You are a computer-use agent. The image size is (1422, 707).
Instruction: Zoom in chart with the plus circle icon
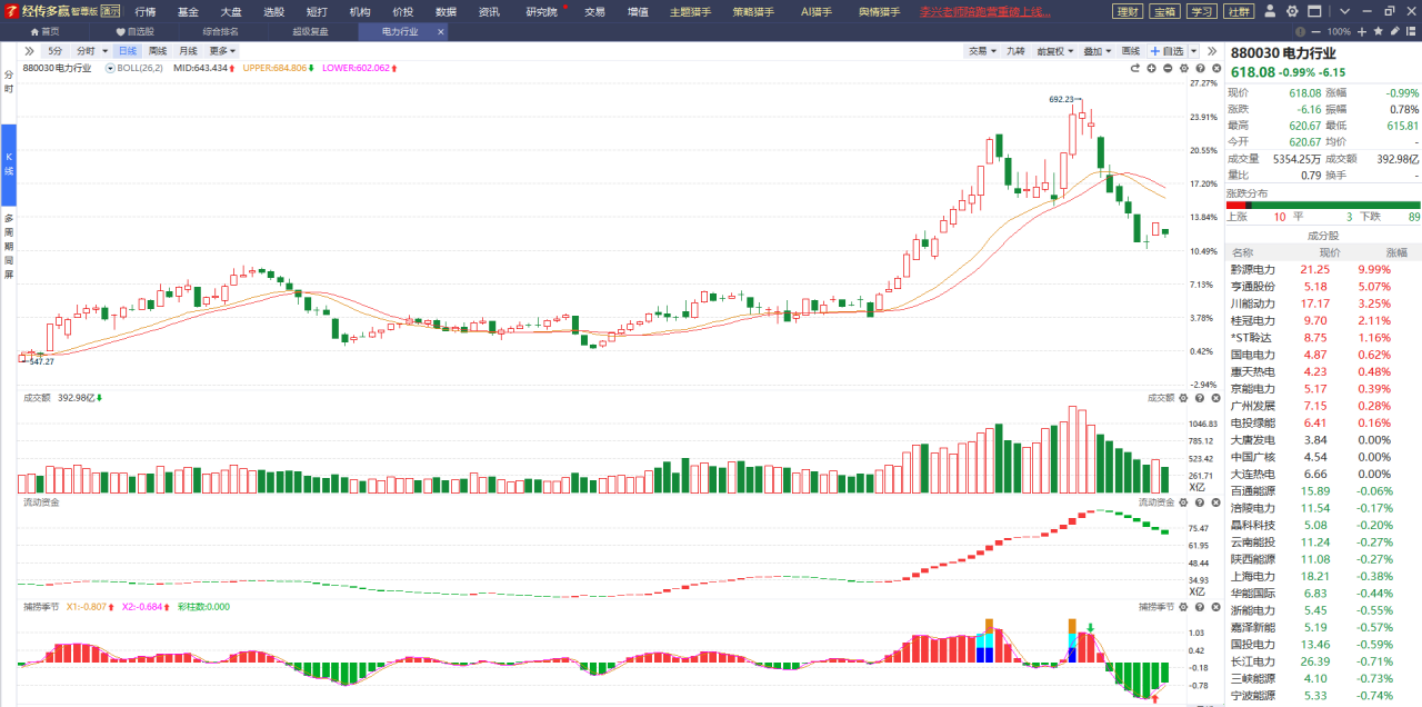(x=1151, y=68)
